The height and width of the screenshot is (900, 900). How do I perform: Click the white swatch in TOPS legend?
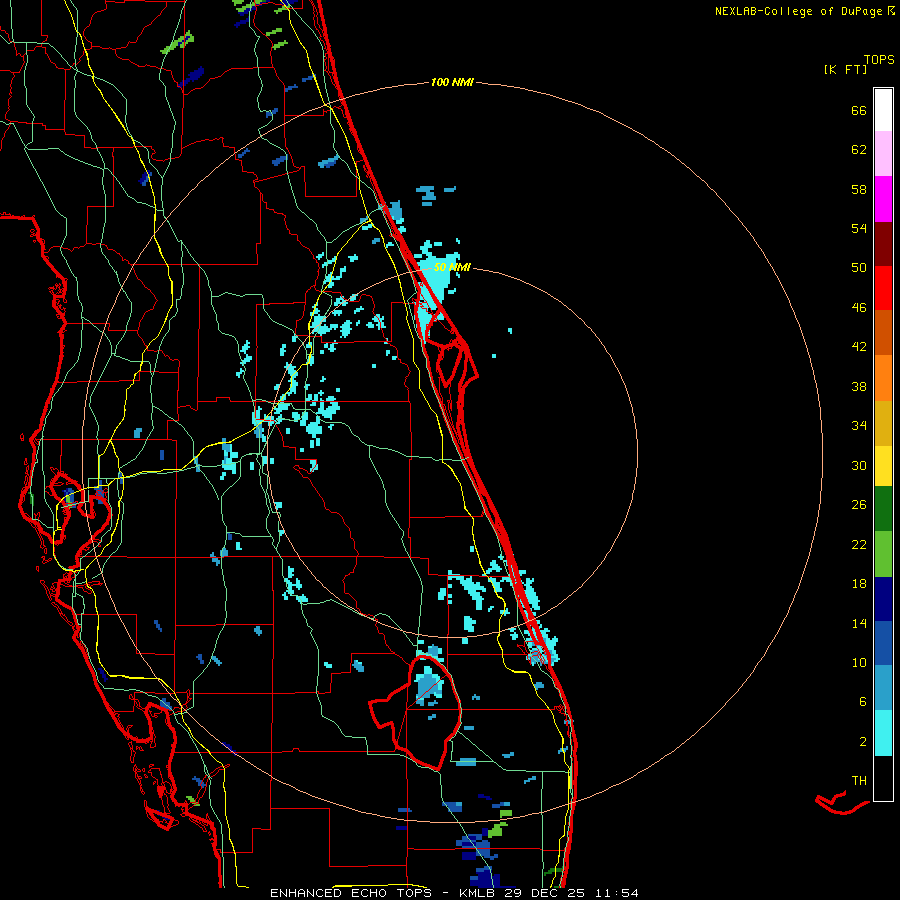(883, 110)
